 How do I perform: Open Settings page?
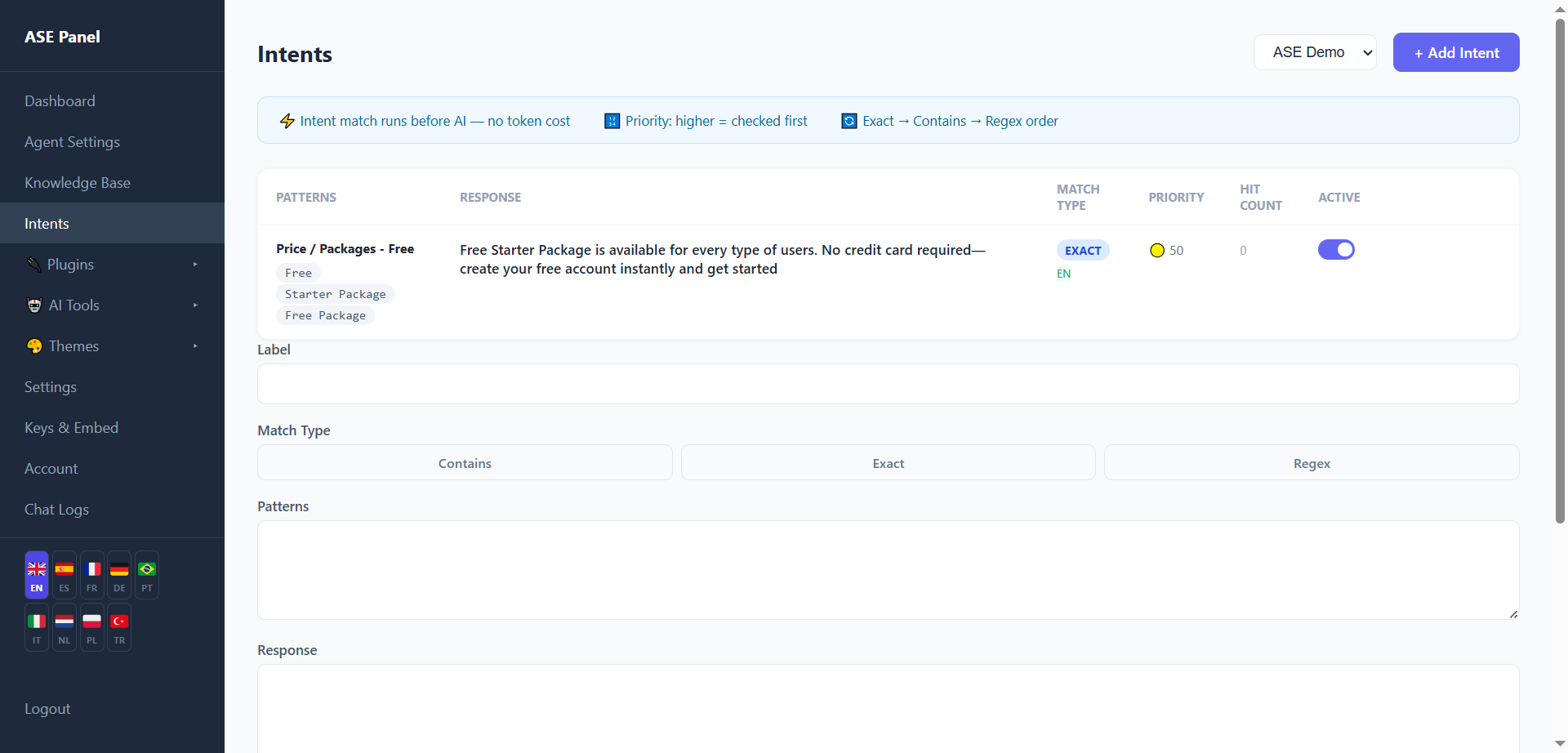click(112, 387)
